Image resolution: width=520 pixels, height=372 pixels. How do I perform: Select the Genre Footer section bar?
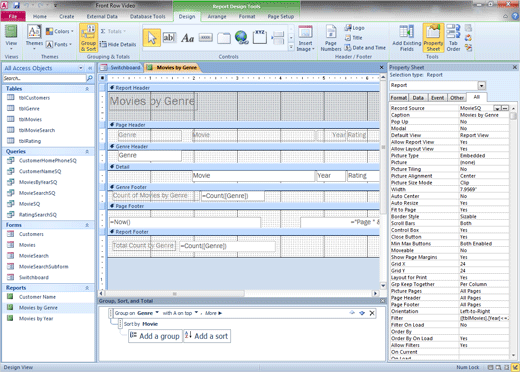(244, 187)
